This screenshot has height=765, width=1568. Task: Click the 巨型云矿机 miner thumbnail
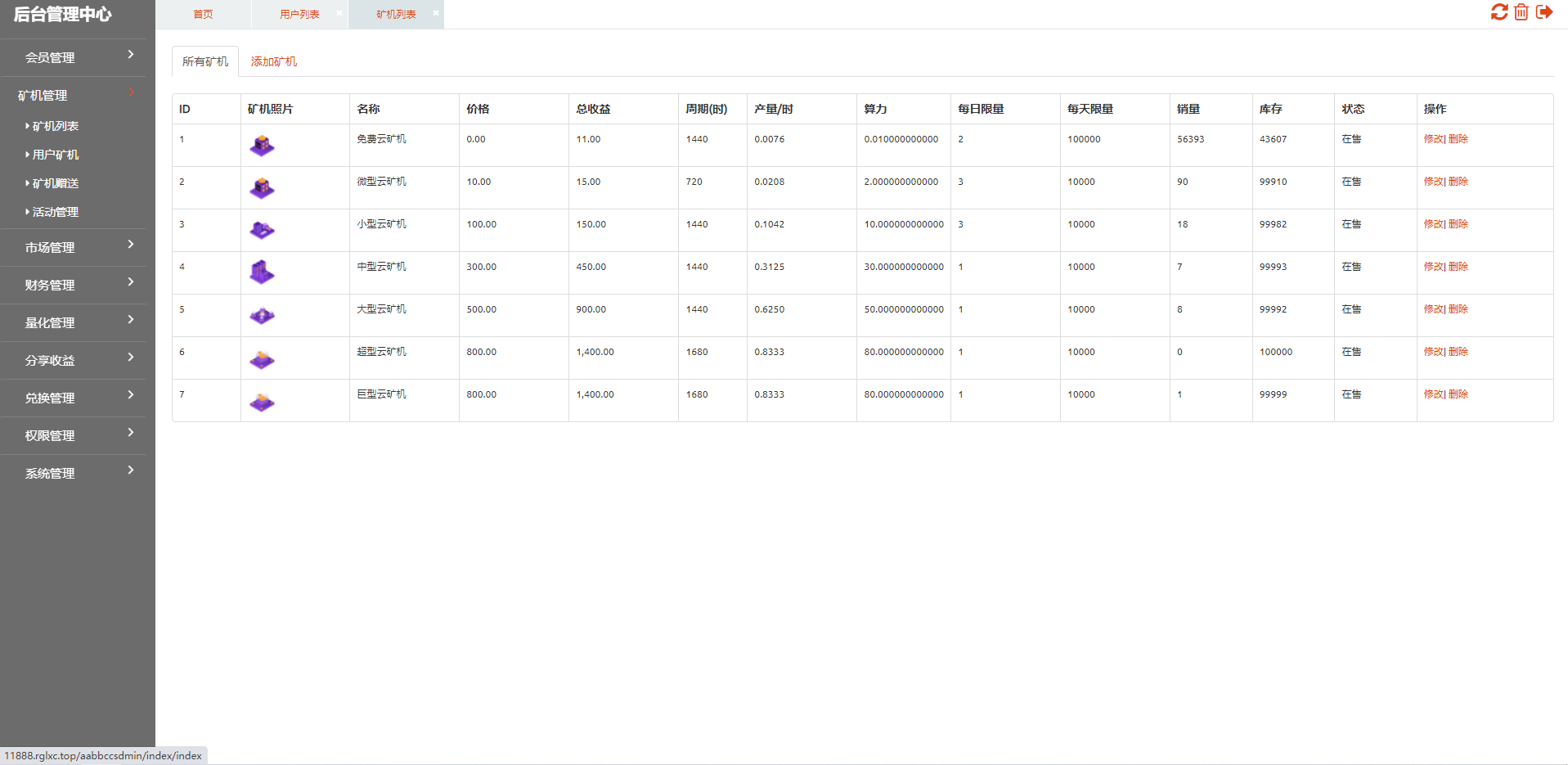click(262, 401)
